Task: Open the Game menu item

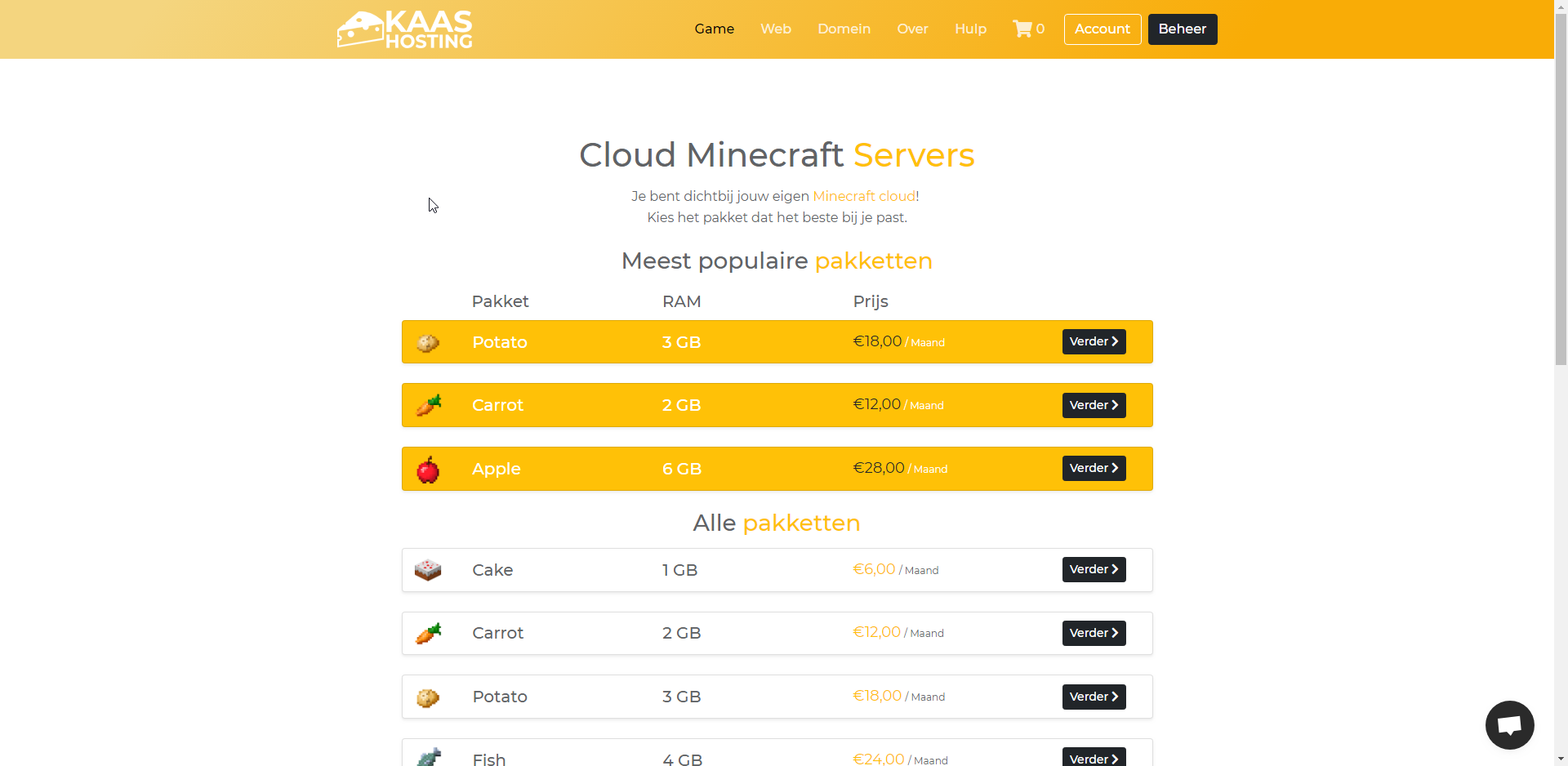Action: tap(714, 29)
